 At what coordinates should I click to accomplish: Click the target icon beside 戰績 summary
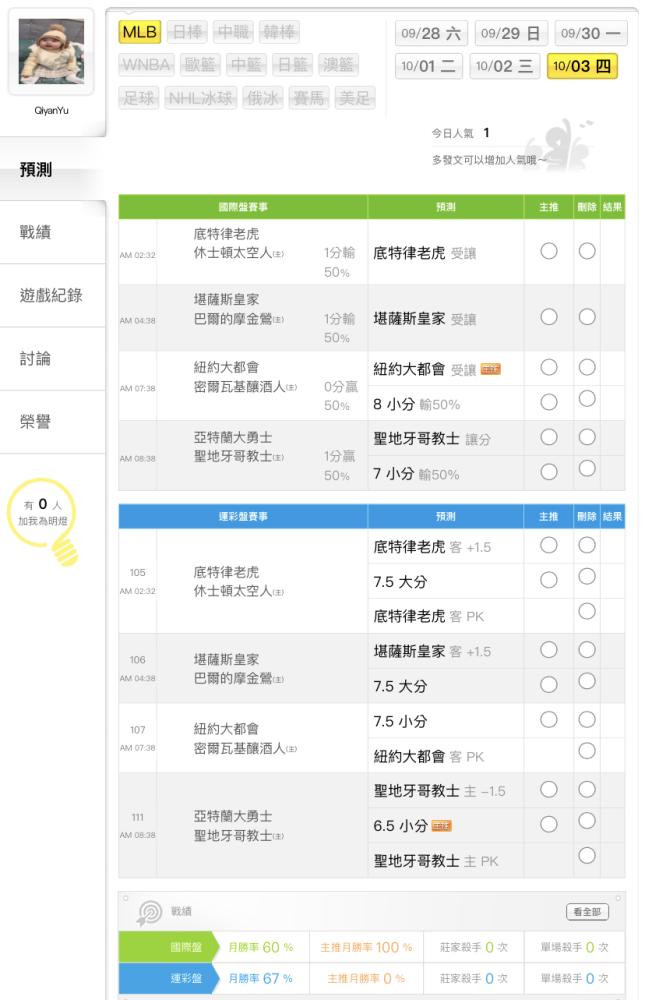[149, 912]
